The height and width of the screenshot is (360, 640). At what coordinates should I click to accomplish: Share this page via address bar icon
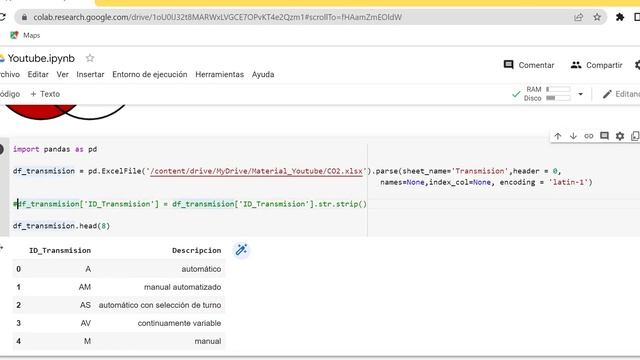(578, 17)
